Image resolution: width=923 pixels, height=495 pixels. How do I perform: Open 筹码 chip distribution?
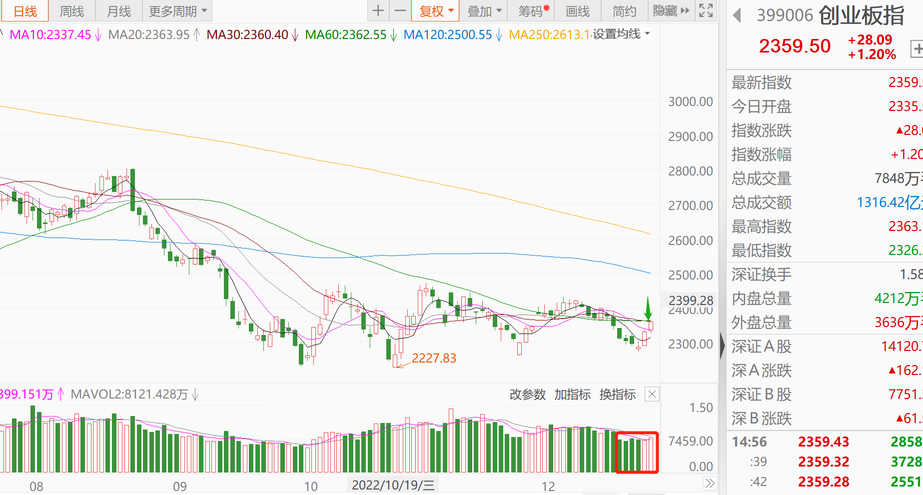click(531, 11)
